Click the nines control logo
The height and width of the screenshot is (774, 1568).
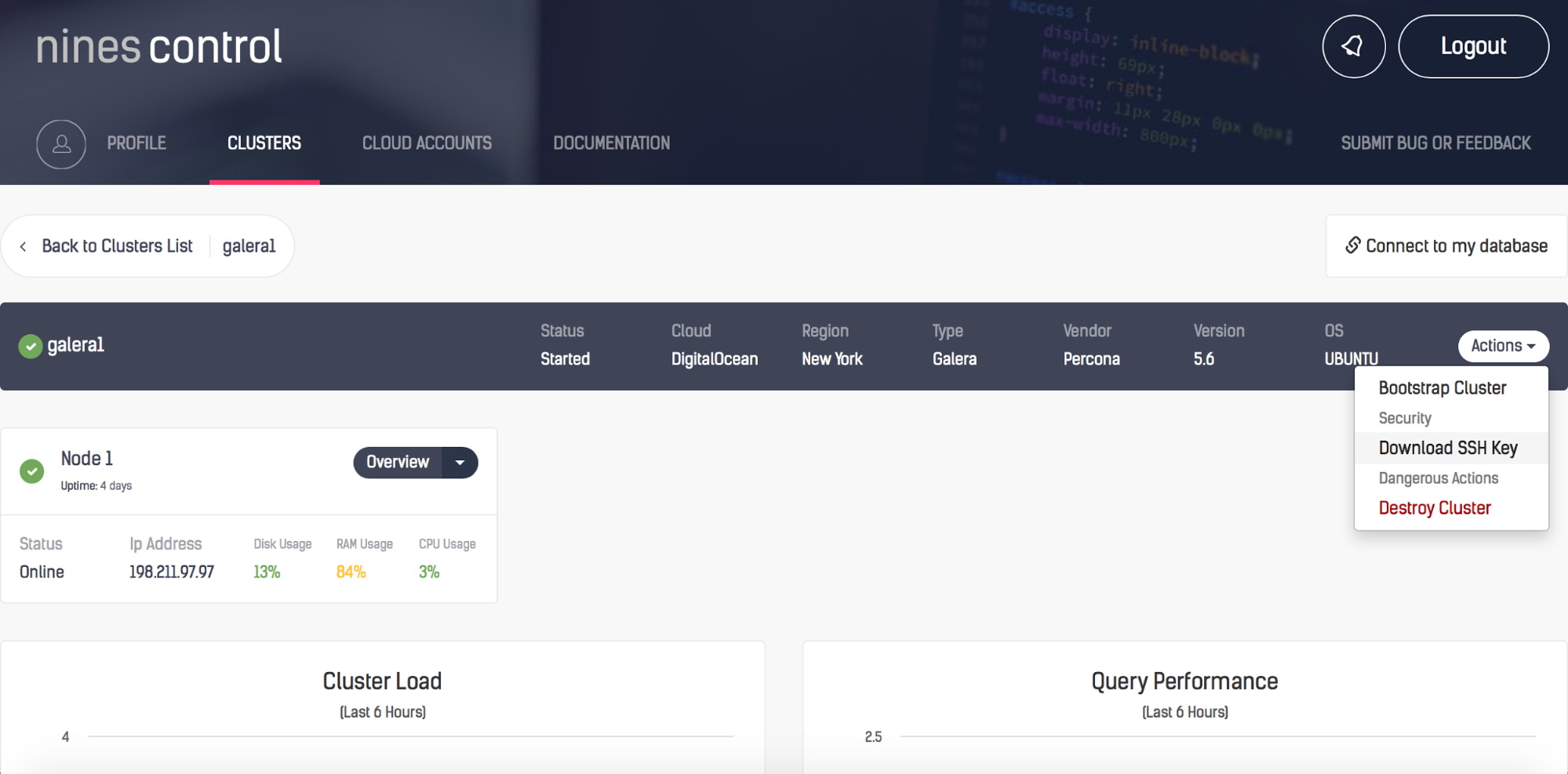point(159,46)
